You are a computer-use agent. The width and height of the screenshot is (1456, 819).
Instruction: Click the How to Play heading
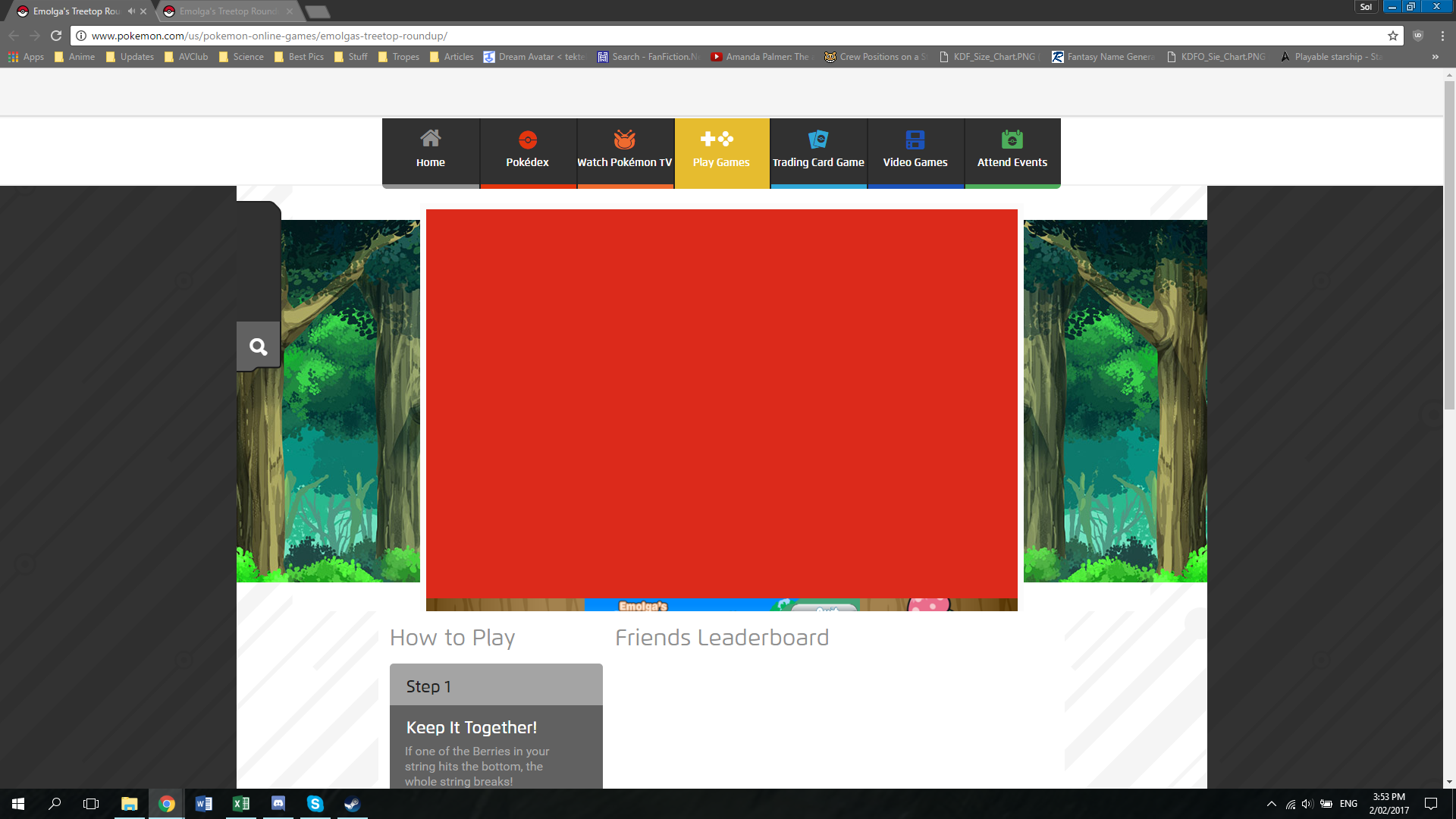[453, 638]
